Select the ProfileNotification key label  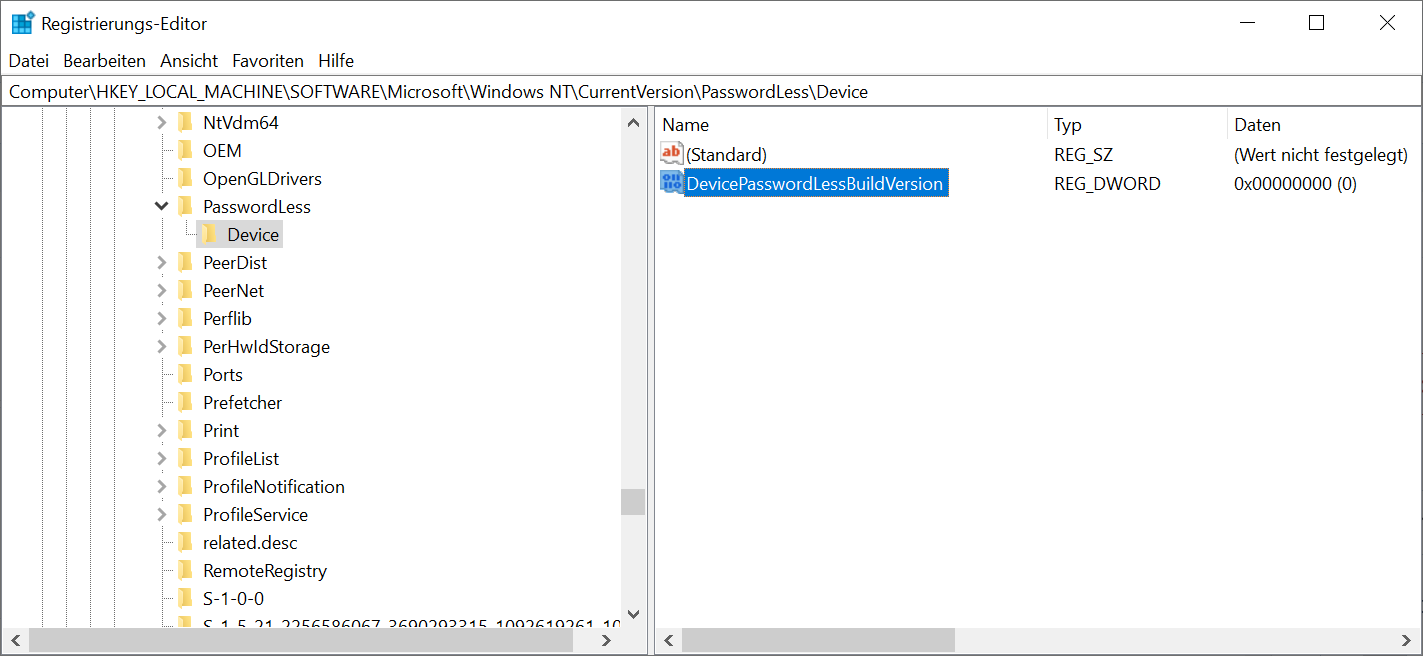coord(274,487)
